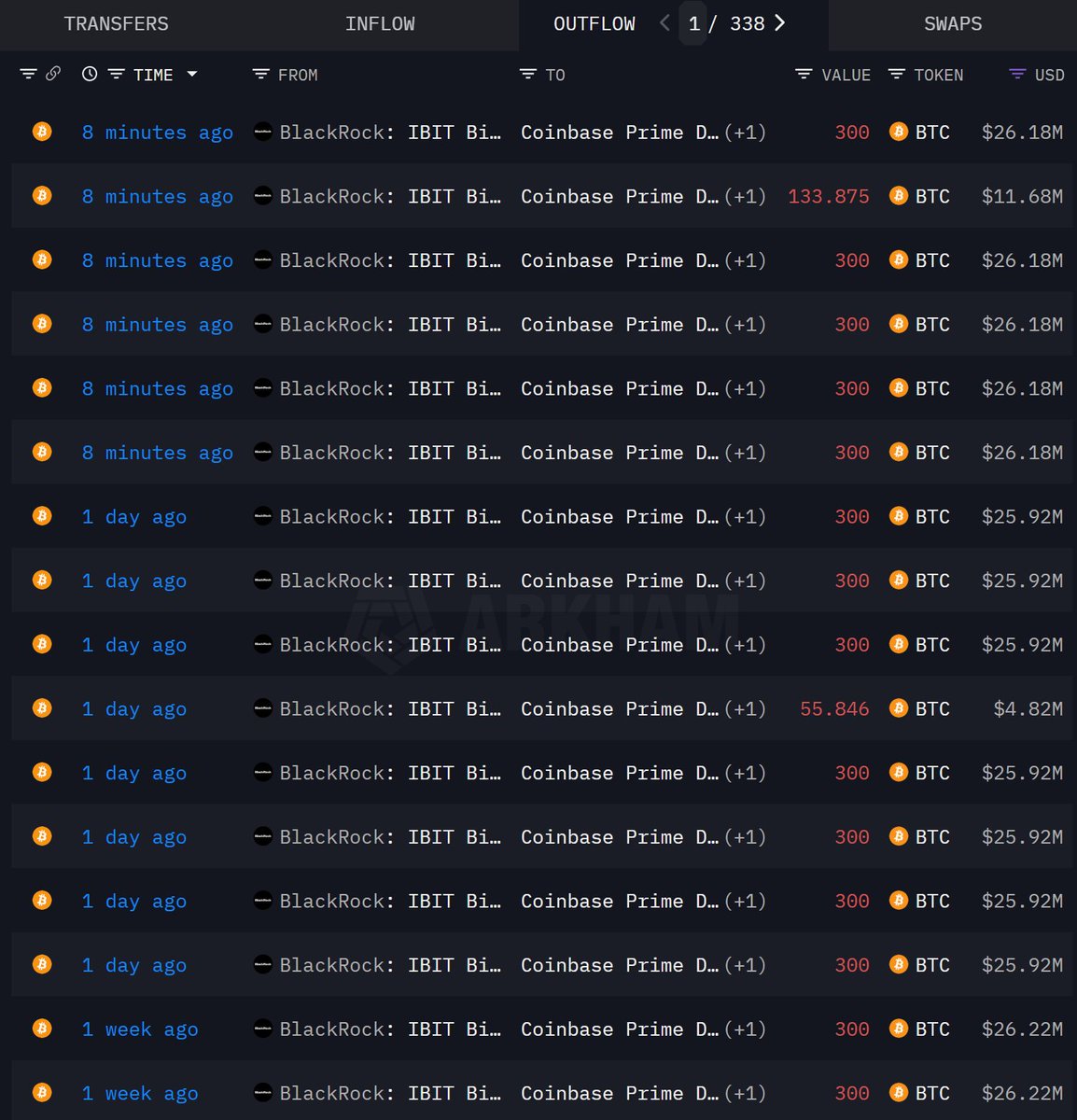Click Bitcoin chain icon in the 133.875 row
The height and width of the screenshot is (1120, 1077).
(x=42, y=196)
